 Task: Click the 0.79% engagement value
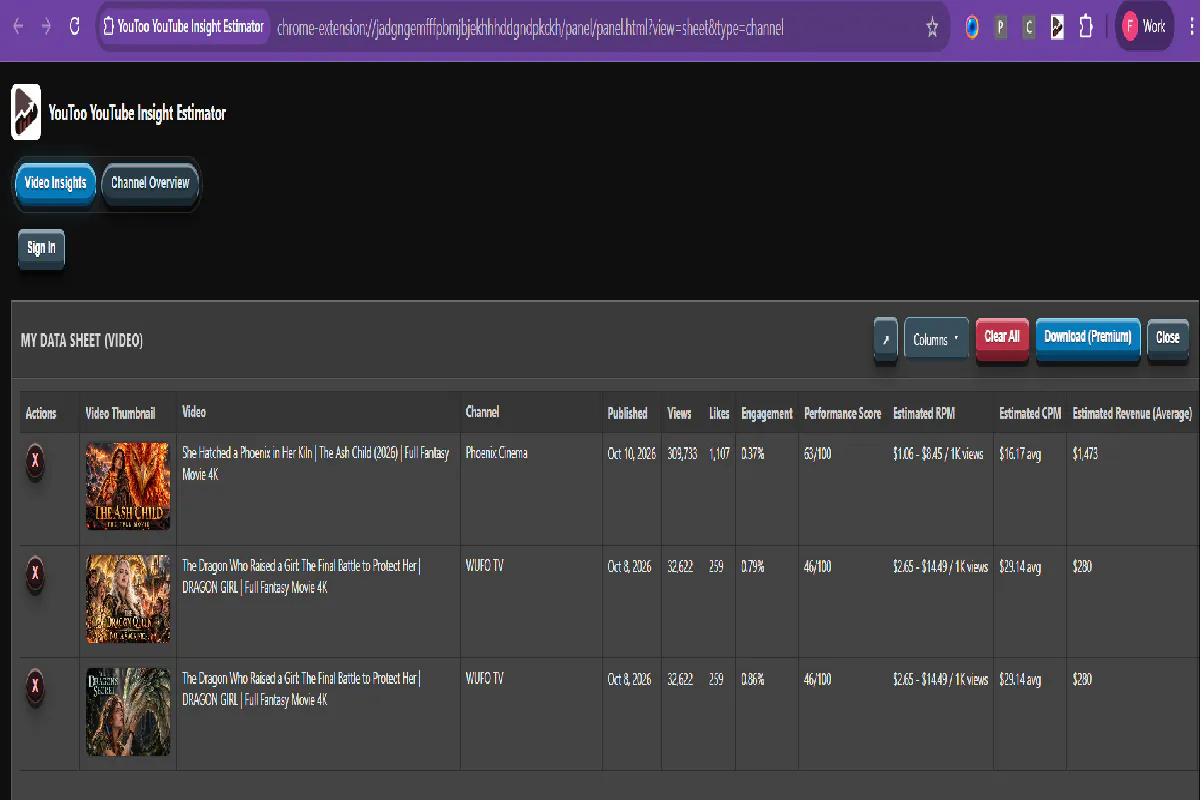coord(753,567)
